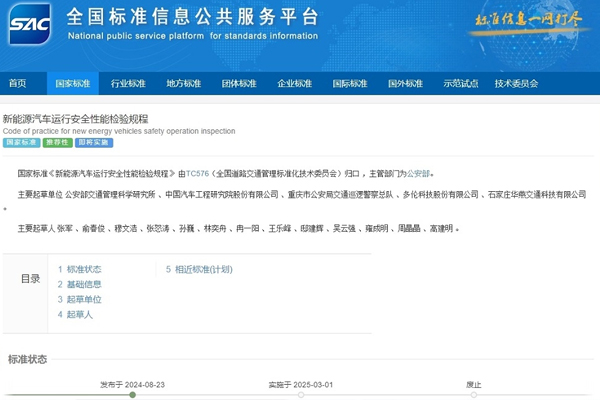Click the green 国家标准 tag
Image resolution: width=600 pixels, height=400 pixels.
[x=20, y=143]
